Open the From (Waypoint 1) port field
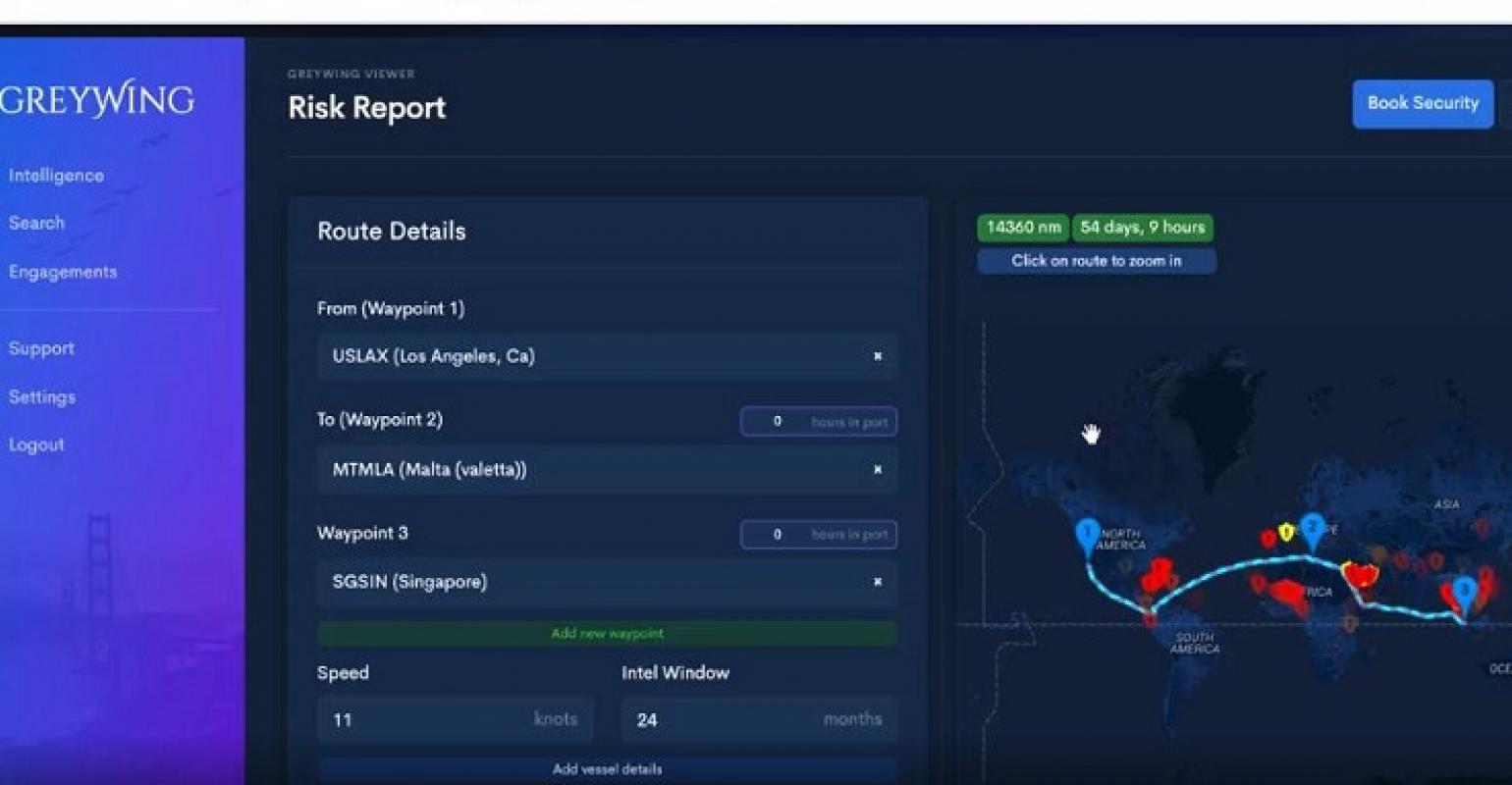The image size is (1512, 785). (x=607, y=356)
